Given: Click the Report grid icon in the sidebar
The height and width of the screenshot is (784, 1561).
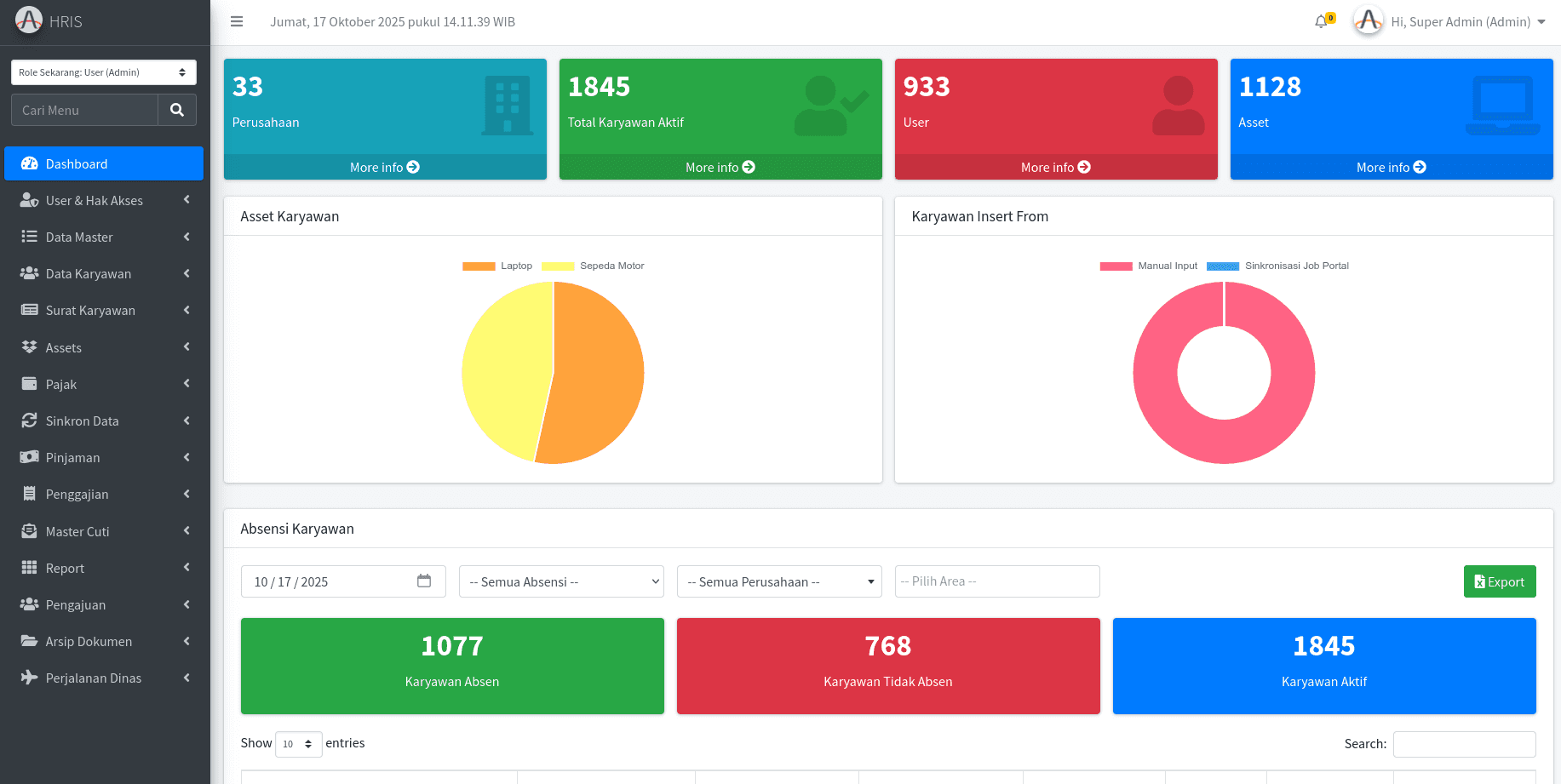Looking at the screenshot, I should tap(30, 568).
